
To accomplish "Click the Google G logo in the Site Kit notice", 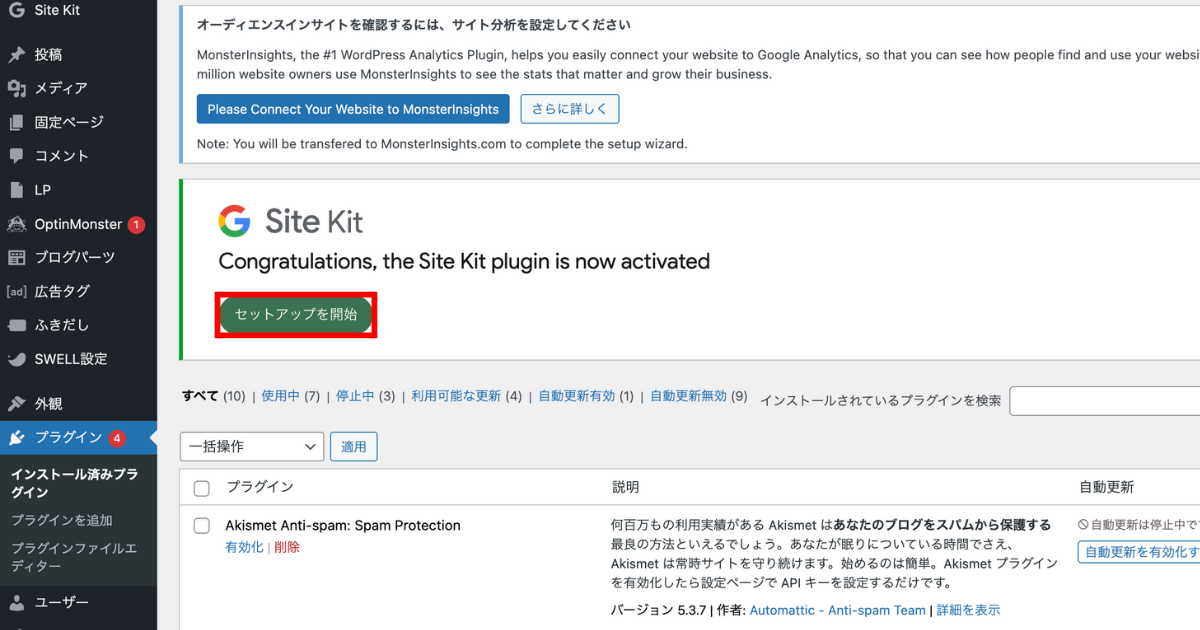I will 235,221.
